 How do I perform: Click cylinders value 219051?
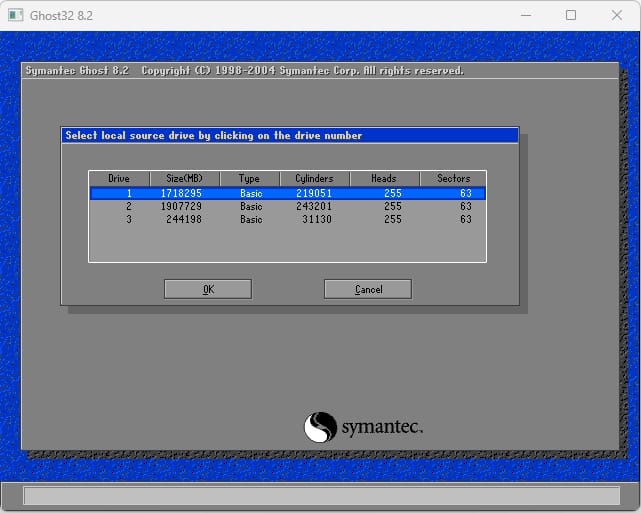314,193
